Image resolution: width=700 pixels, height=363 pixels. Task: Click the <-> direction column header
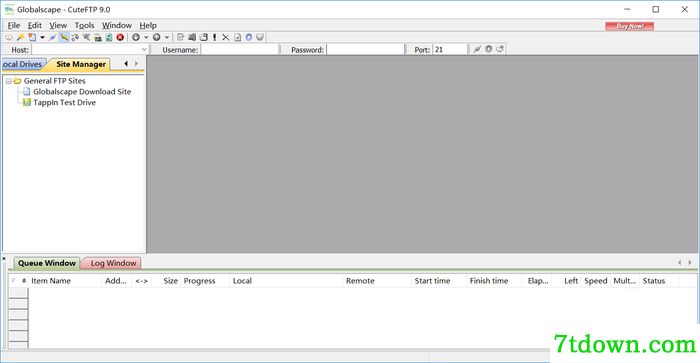coord(142,281)
